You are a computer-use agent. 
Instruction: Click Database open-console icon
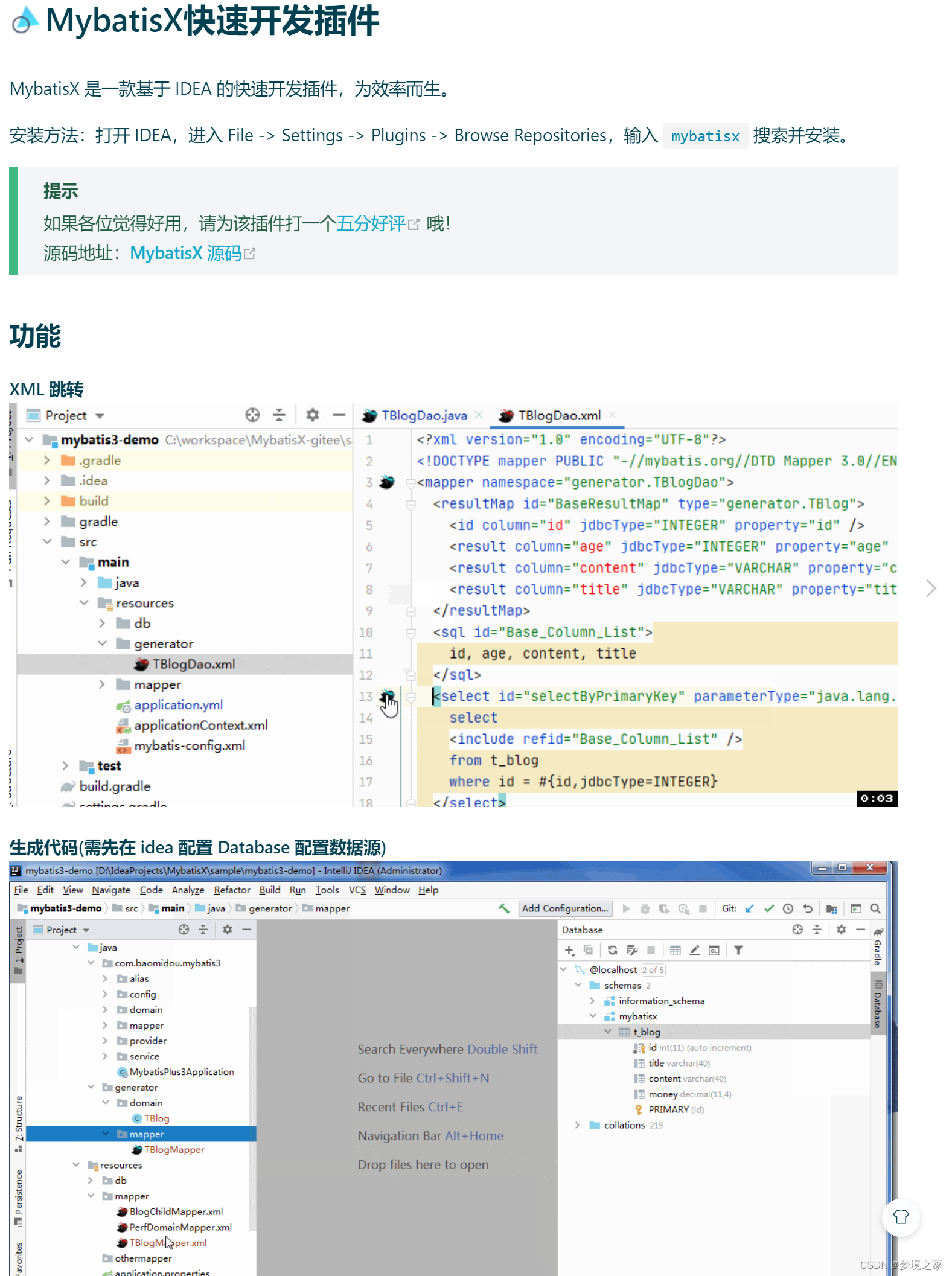tap(714, 951)
